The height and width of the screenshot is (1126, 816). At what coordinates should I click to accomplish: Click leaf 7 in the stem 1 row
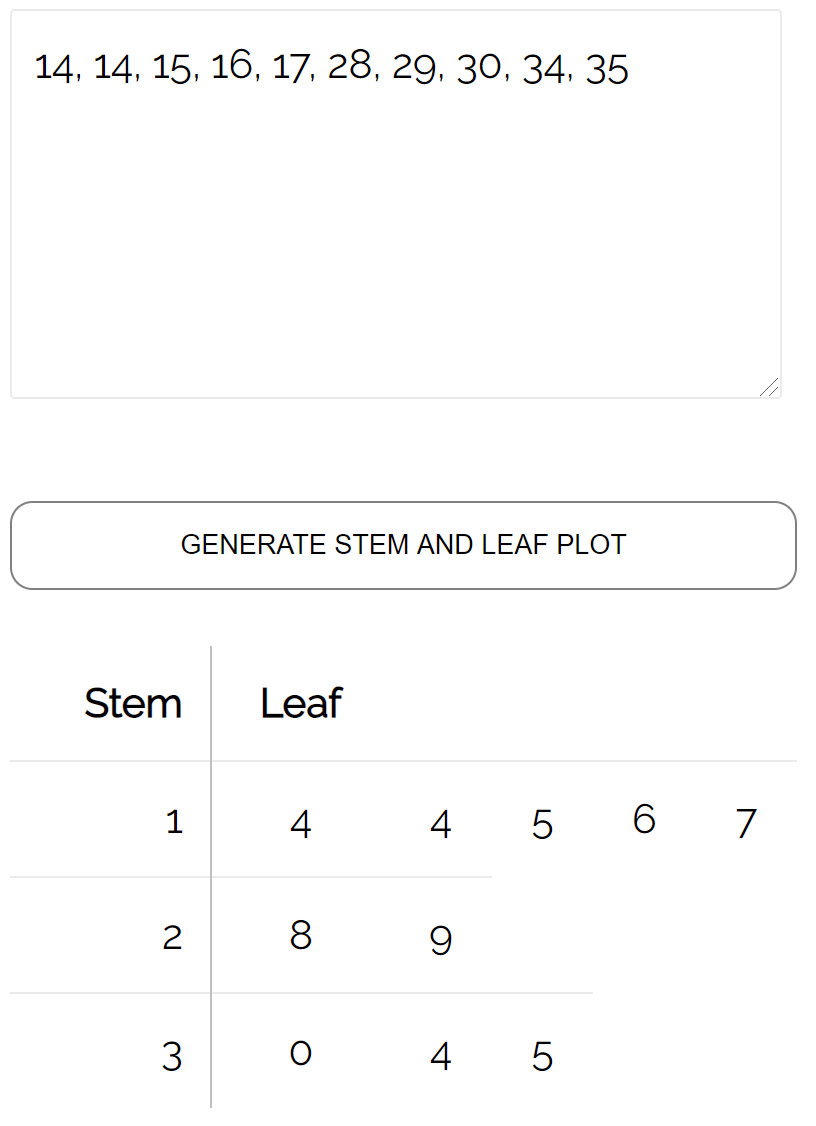[x=745, y=823]
